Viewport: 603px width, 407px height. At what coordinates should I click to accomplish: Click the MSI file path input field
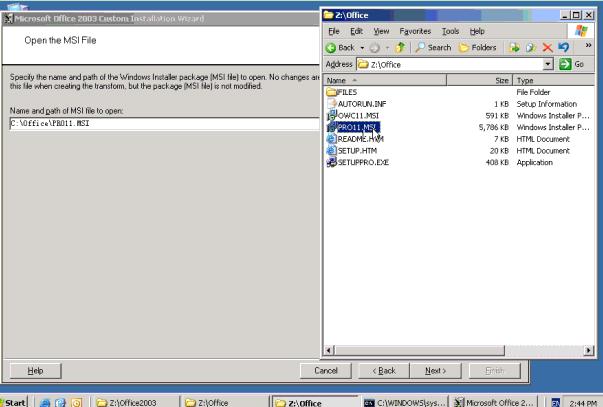(x=164, y=123)
